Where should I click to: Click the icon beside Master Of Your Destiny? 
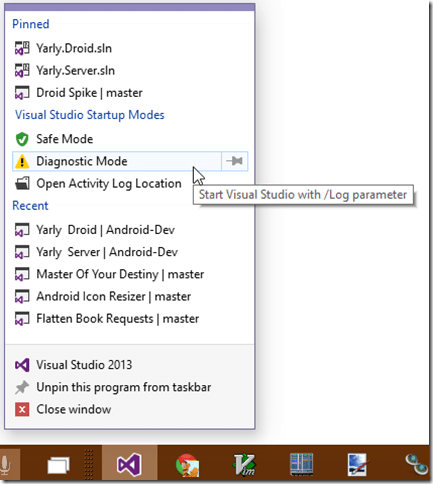pos(22,274)
